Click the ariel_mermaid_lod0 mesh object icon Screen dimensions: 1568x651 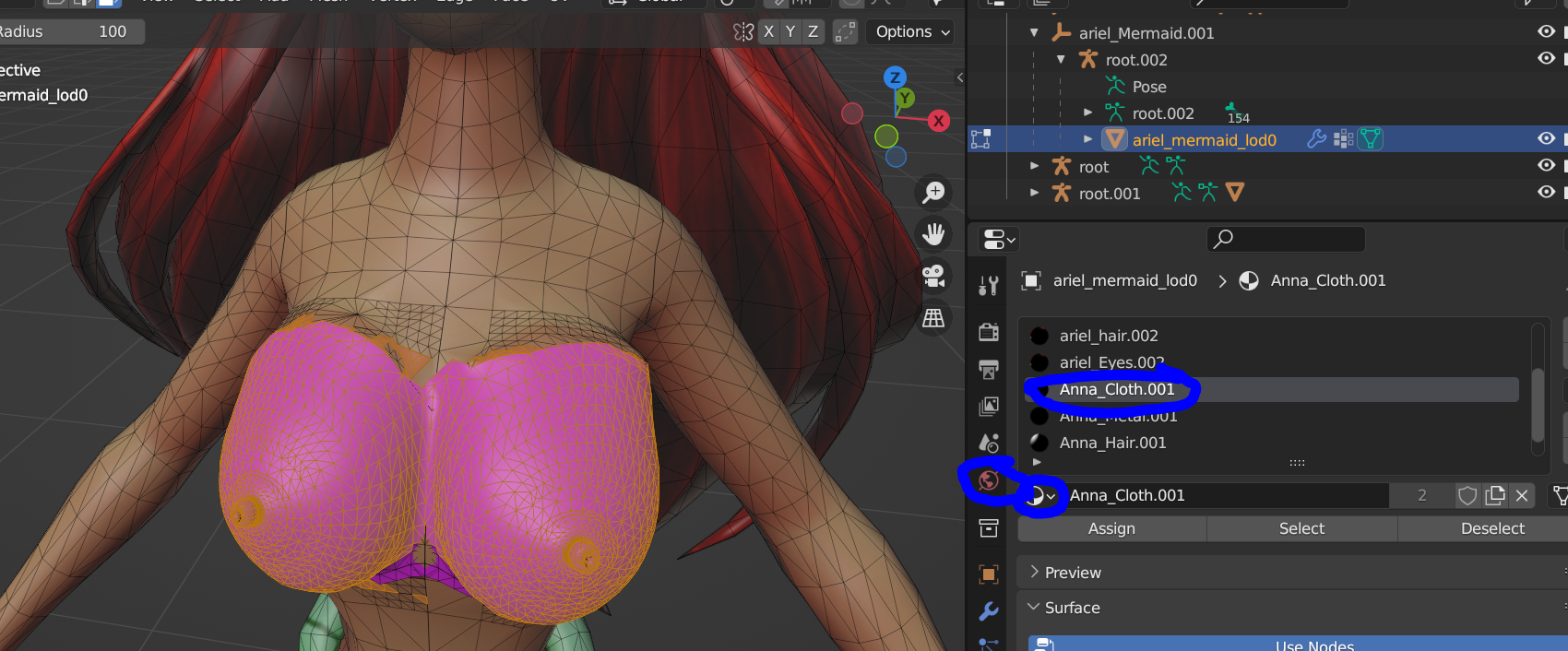1115,139
